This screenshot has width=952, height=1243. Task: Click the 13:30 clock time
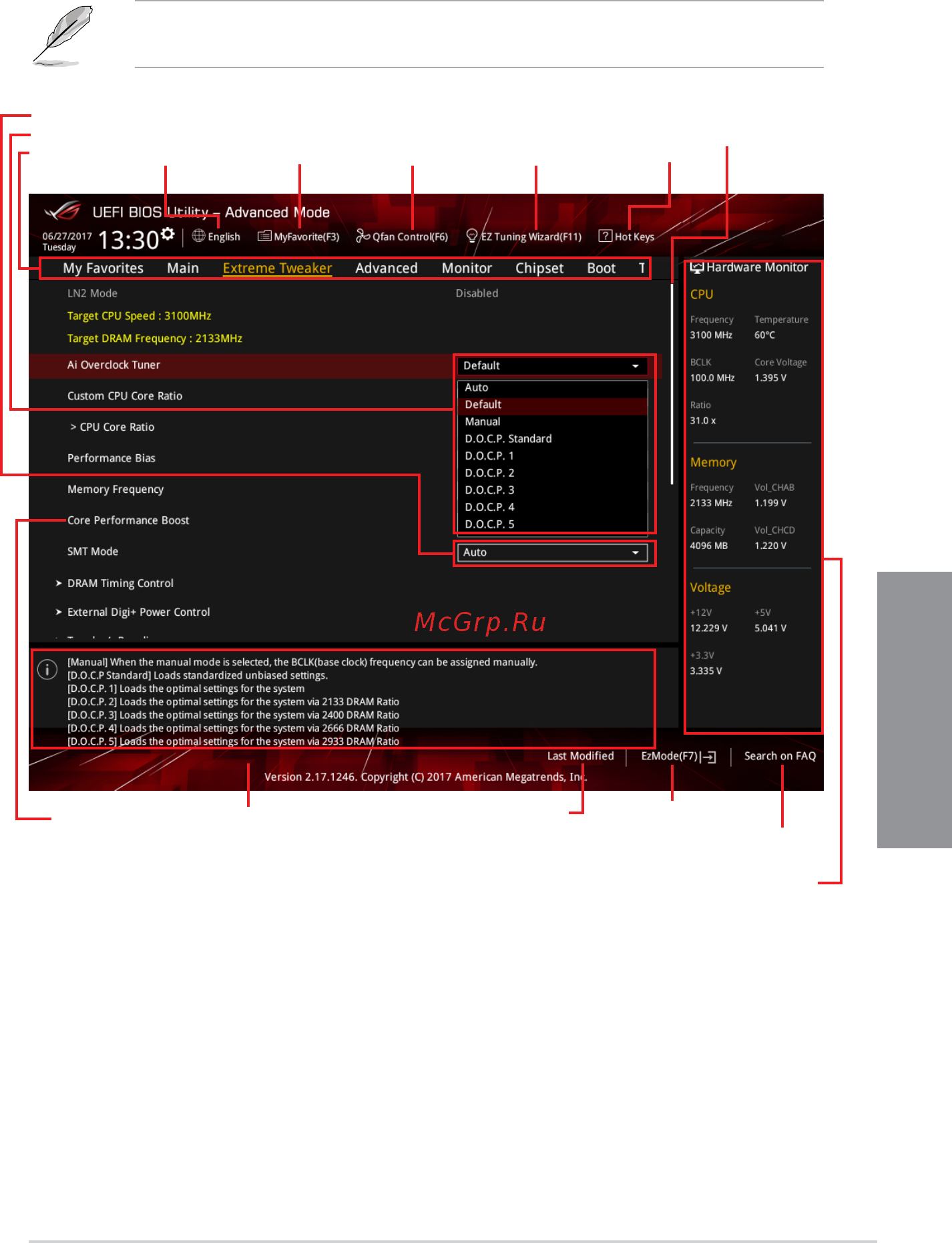click(x=128, y=240)
